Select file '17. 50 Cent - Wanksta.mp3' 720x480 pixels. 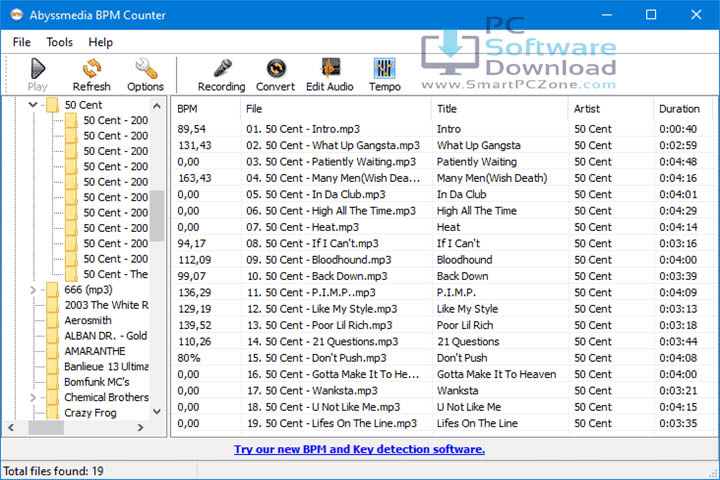[312, 391]
